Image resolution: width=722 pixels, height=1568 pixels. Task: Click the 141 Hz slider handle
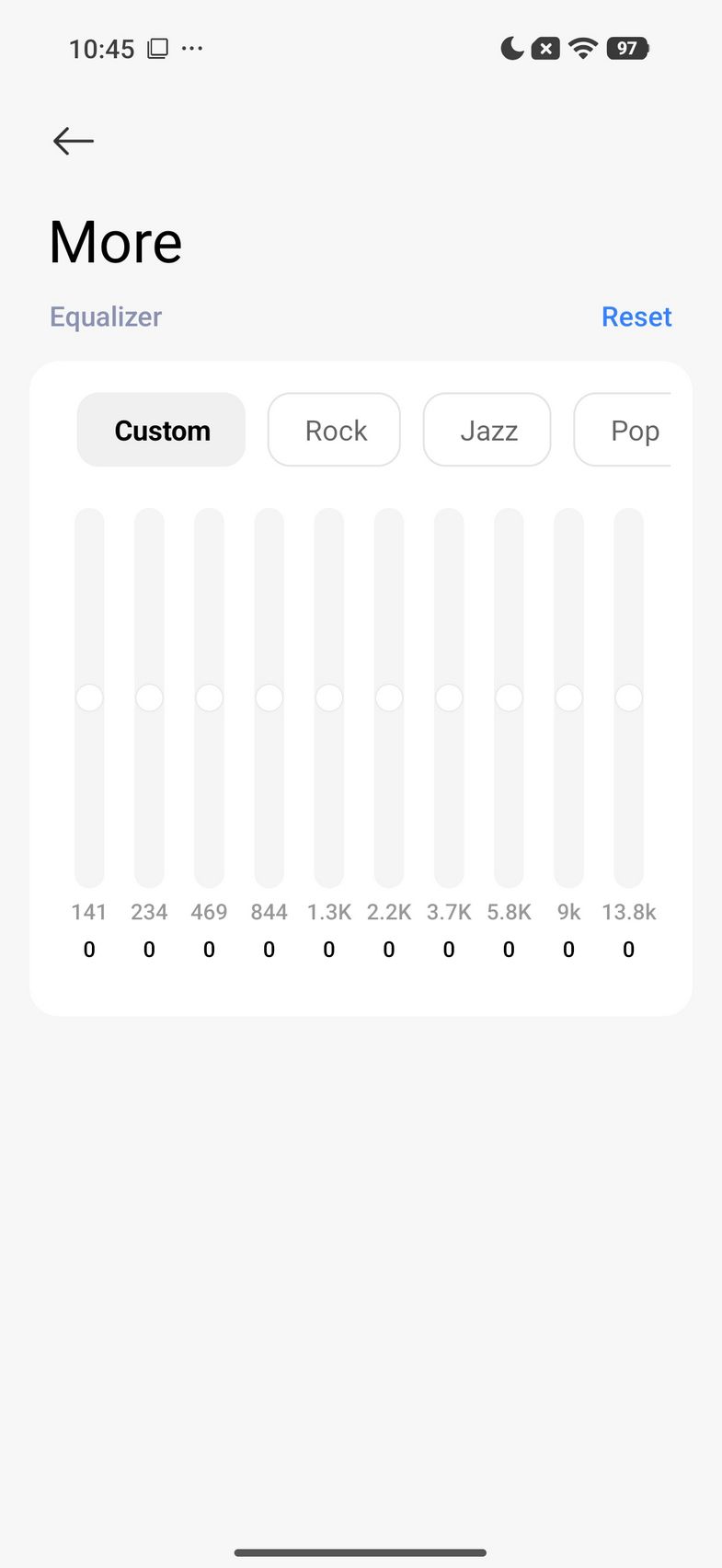pos(89,698)
